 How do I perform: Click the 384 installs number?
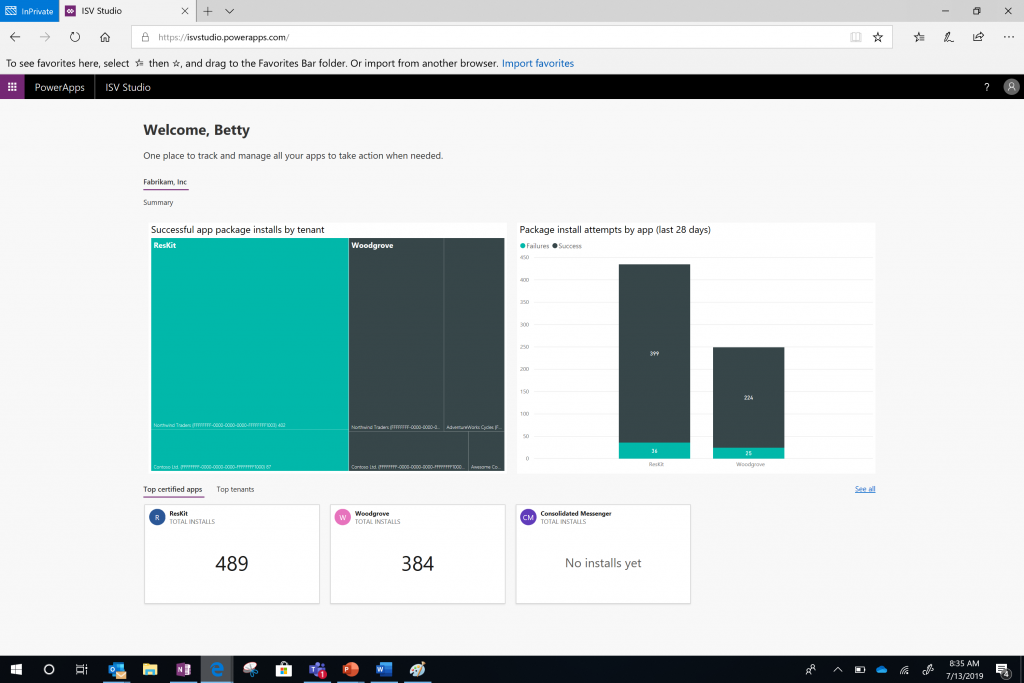(x=417, y=564)
